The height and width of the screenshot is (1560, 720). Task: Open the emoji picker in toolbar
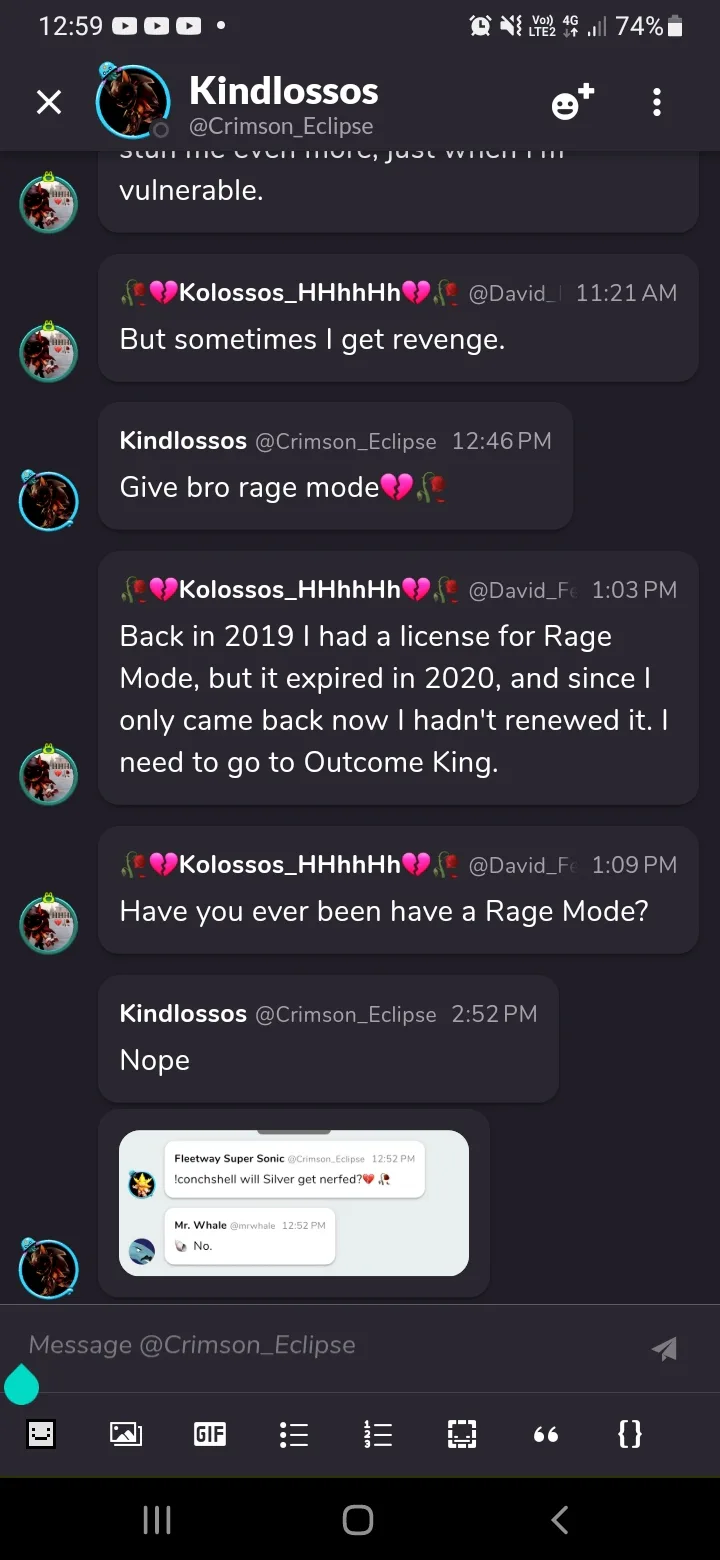coord(40,1434)
